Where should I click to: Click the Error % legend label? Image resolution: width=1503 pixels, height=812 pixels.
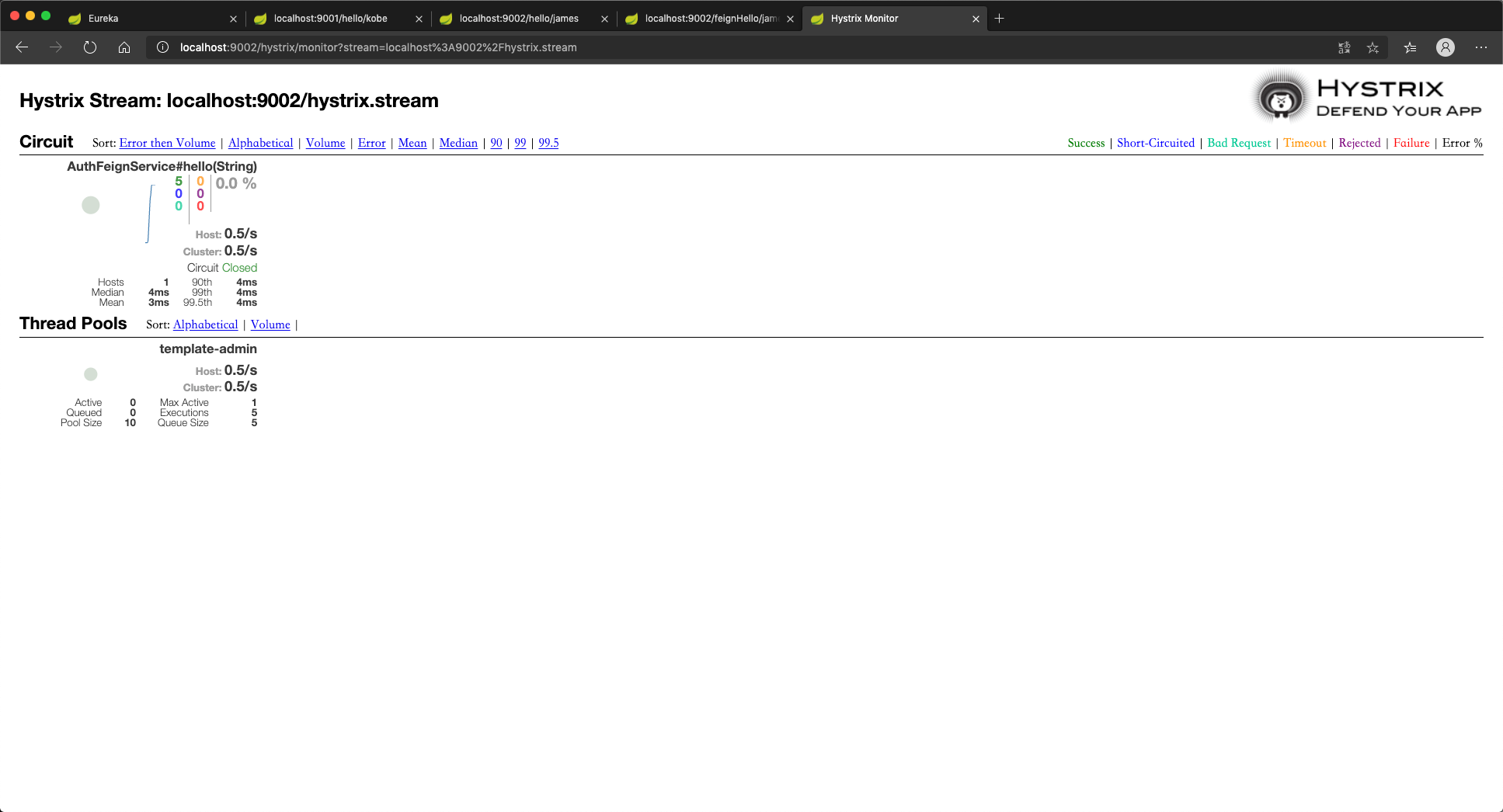[x=1463, y=143]
